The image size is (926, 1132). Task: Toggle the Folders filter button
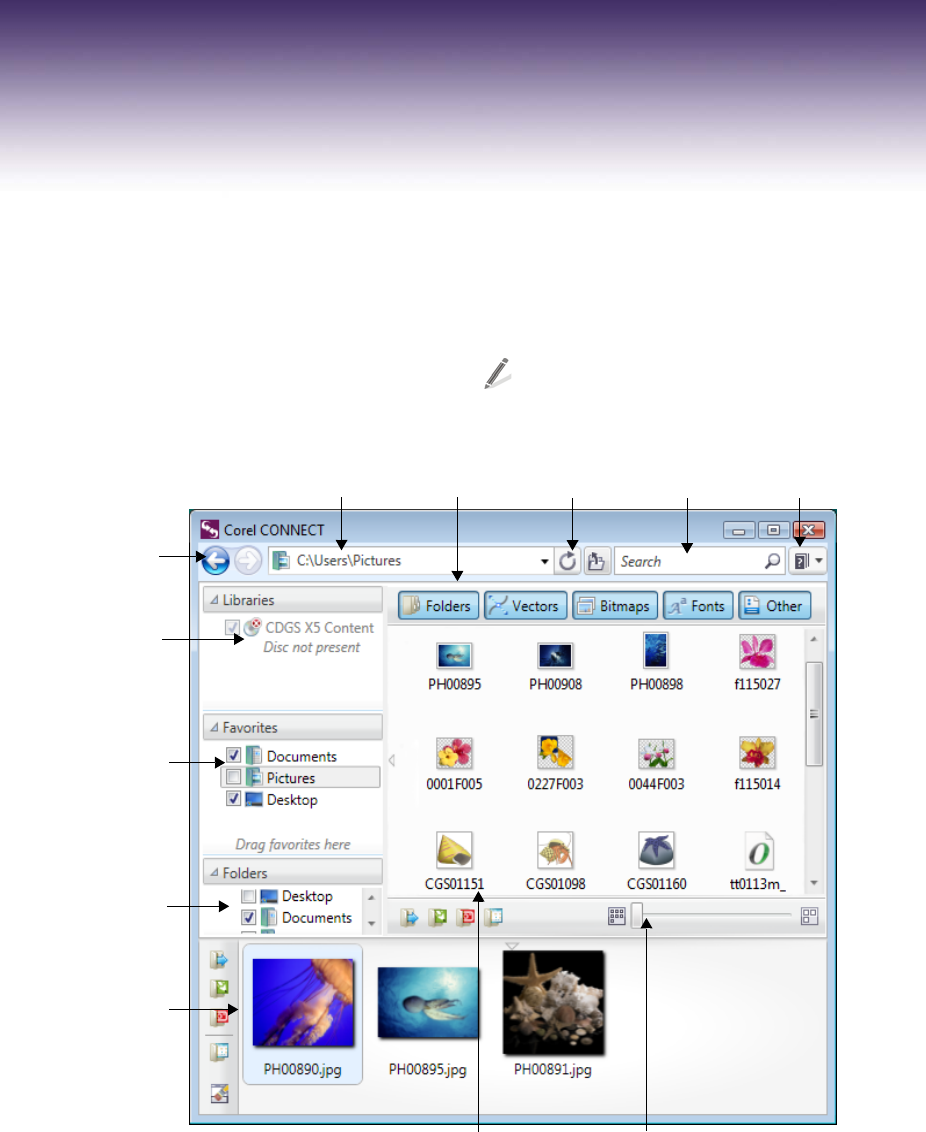(438, 606)
